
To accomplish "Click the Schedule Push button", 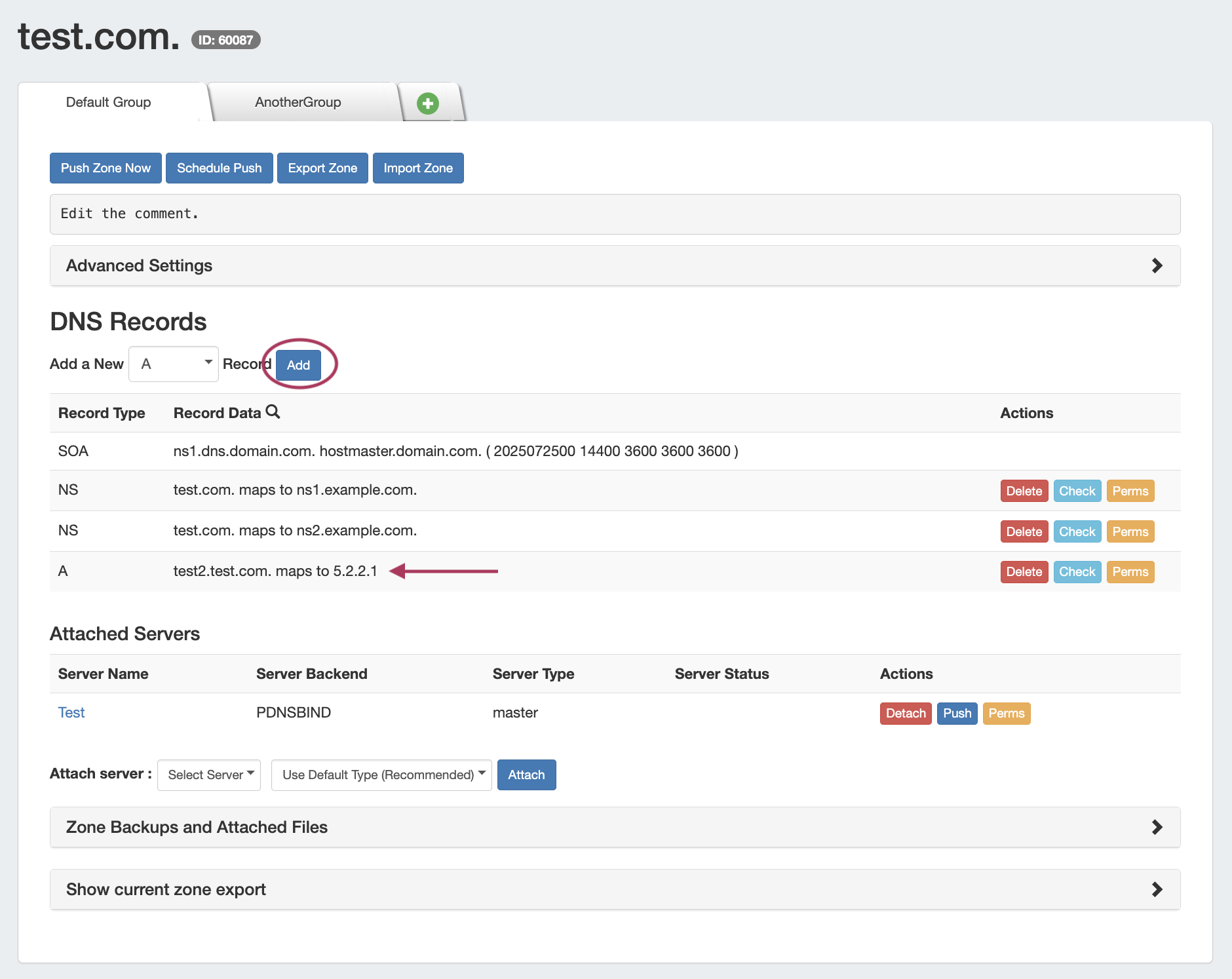I will click(x=219, y=168).
